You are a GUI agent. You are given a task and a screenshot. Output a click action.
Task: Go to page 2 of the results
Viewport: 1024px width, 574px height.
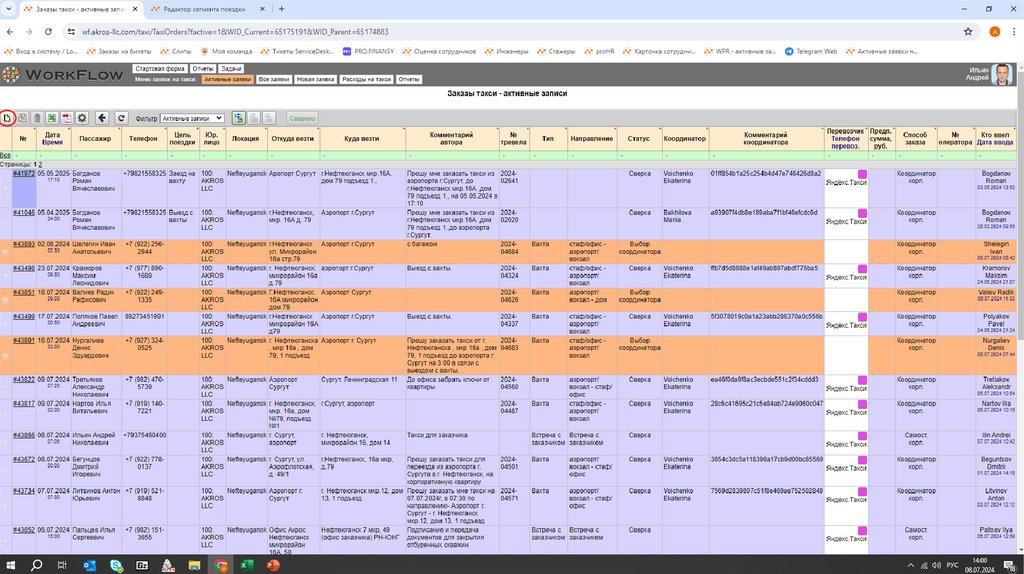41,164
